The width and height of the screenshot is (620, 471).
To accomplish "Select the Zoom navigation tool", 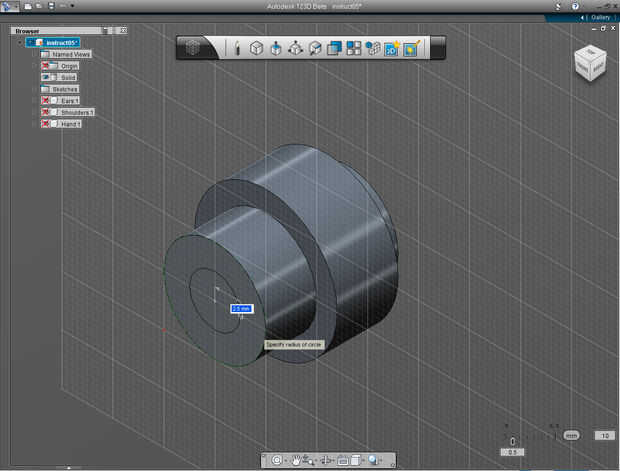I will point(308,460).
